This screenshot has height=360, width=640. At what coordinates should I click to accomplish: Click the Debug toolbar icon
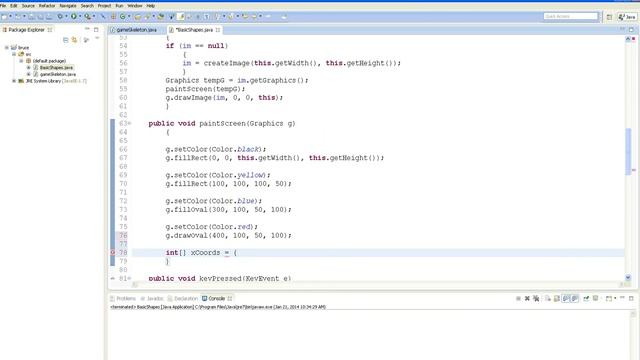pos(60,16)
